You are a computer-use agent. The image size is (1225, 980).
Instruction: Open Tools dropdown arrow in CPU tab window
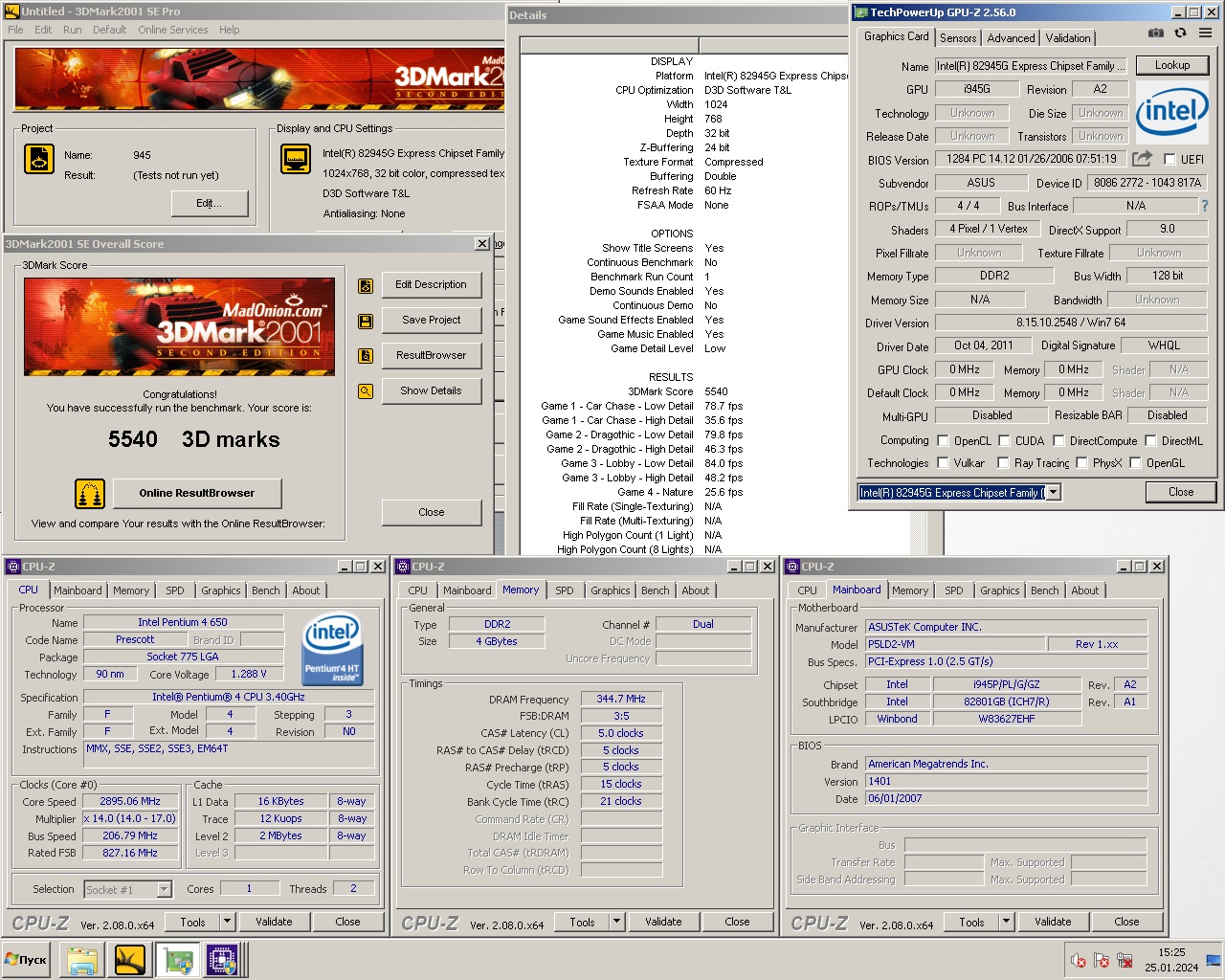pyautogui.click(x=228, y=922)
